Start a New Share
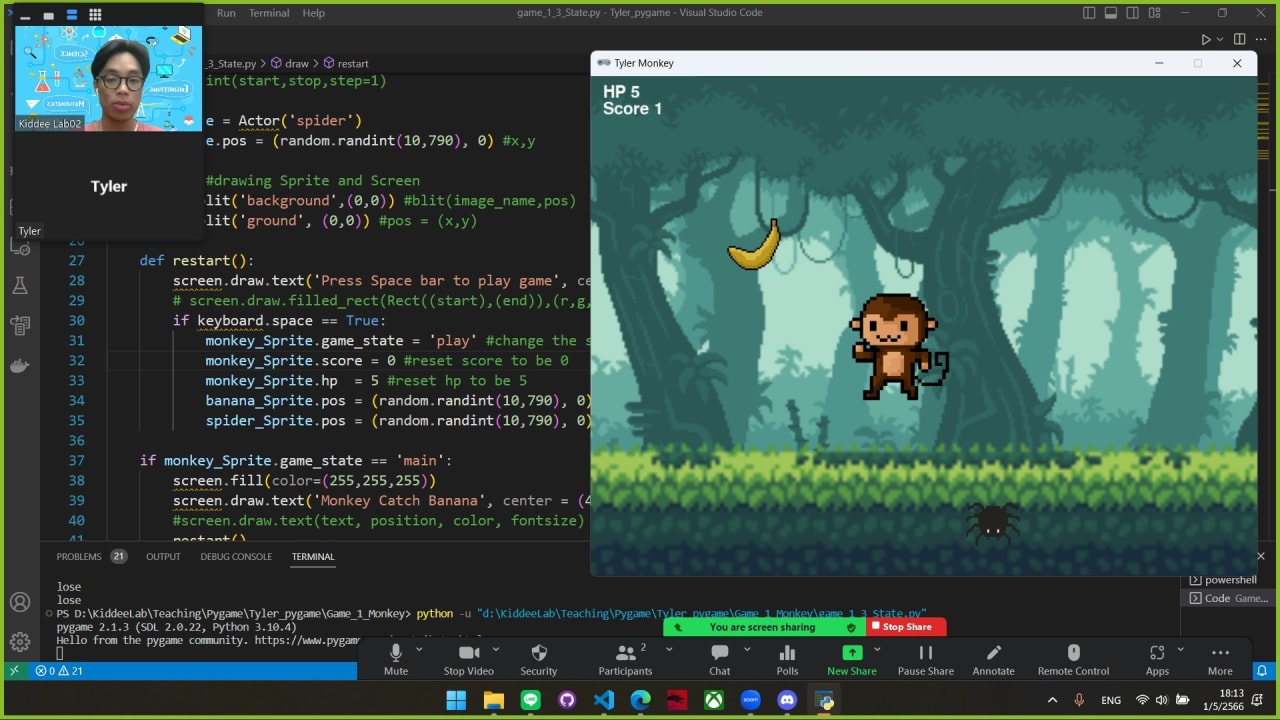 [x=852, y=660]
